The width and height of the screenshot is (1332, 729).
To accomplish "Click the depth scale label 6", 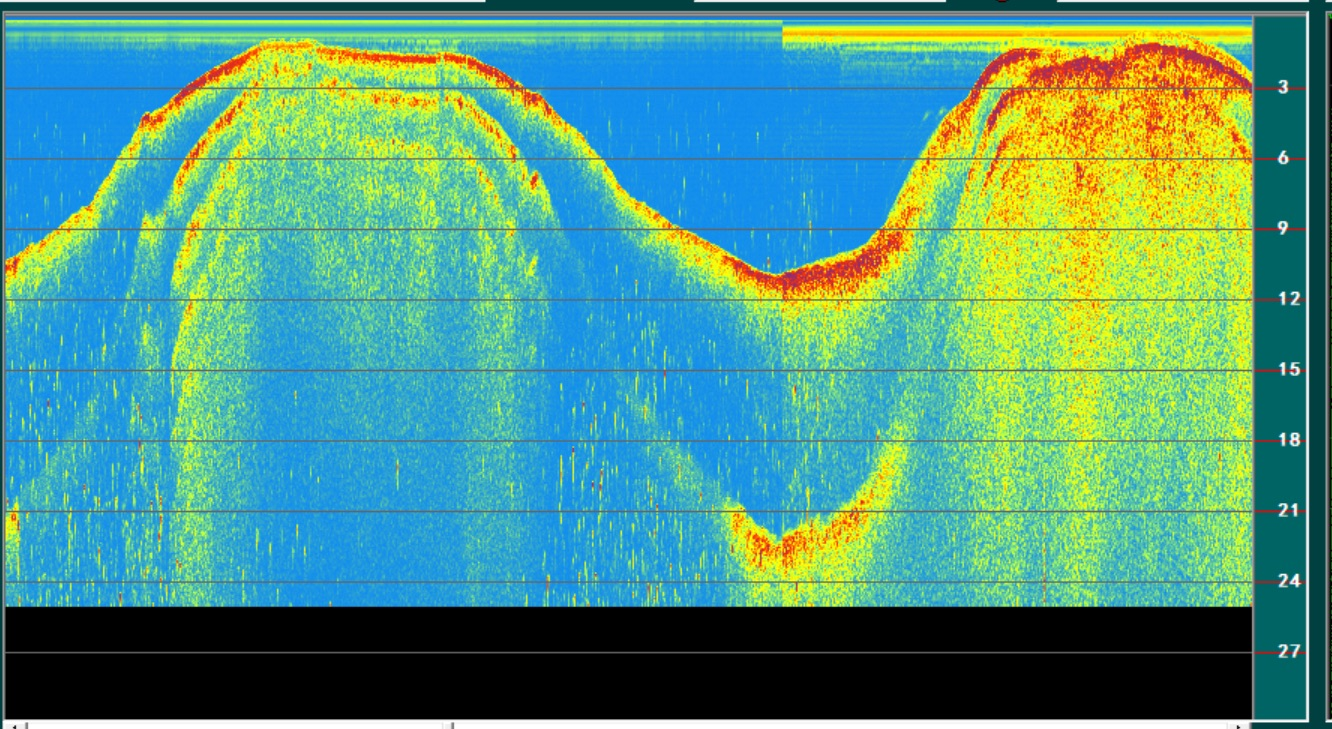I will point(1283,158).
